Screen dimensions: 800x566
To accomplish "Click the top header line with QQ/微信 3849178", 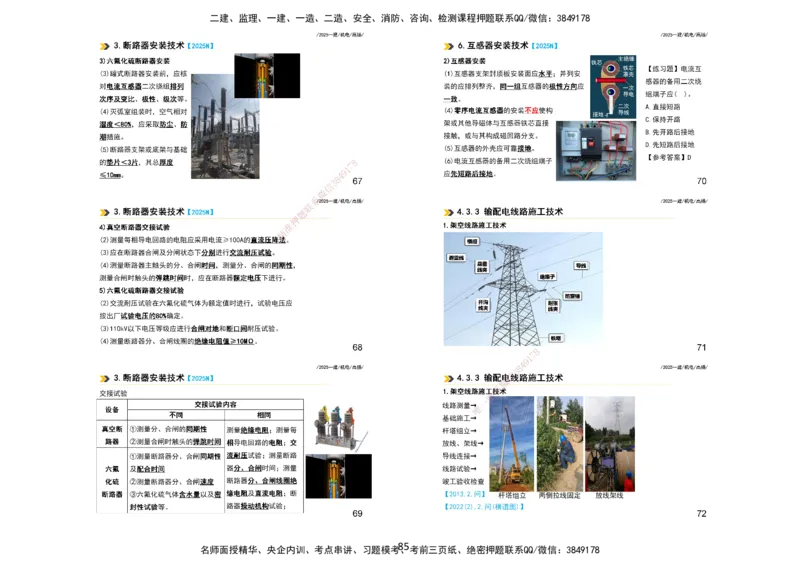I will (400, 18).
